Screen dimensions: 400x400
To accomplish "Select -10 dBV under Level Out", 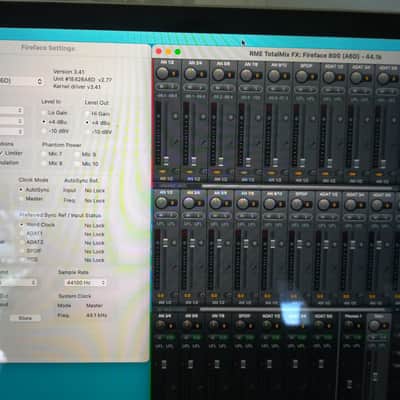I will [87, 132].
